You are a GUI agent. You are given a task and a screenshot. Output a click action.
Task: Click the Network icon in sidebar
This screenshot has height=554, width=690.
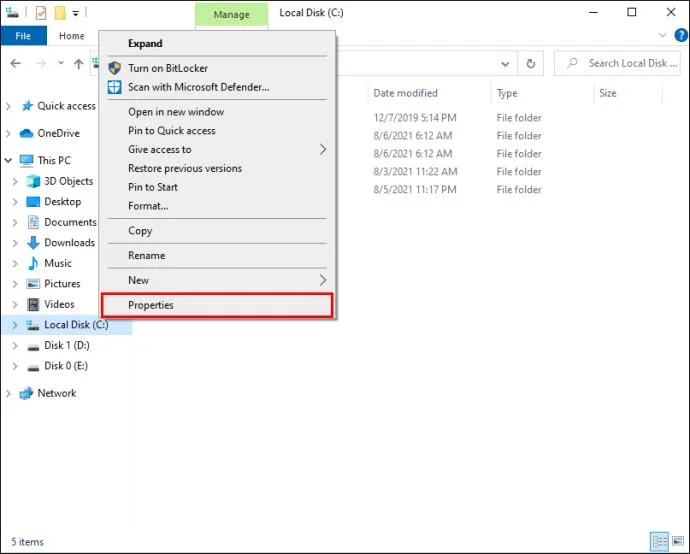(26, 393)
